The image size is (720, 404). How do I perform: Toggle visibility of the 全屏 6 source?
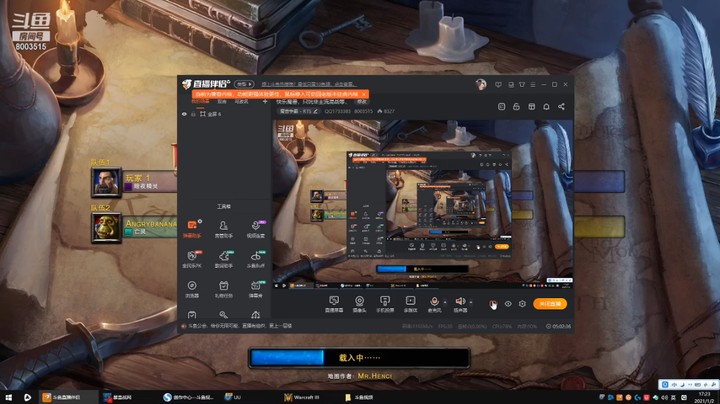pos(184,114)
